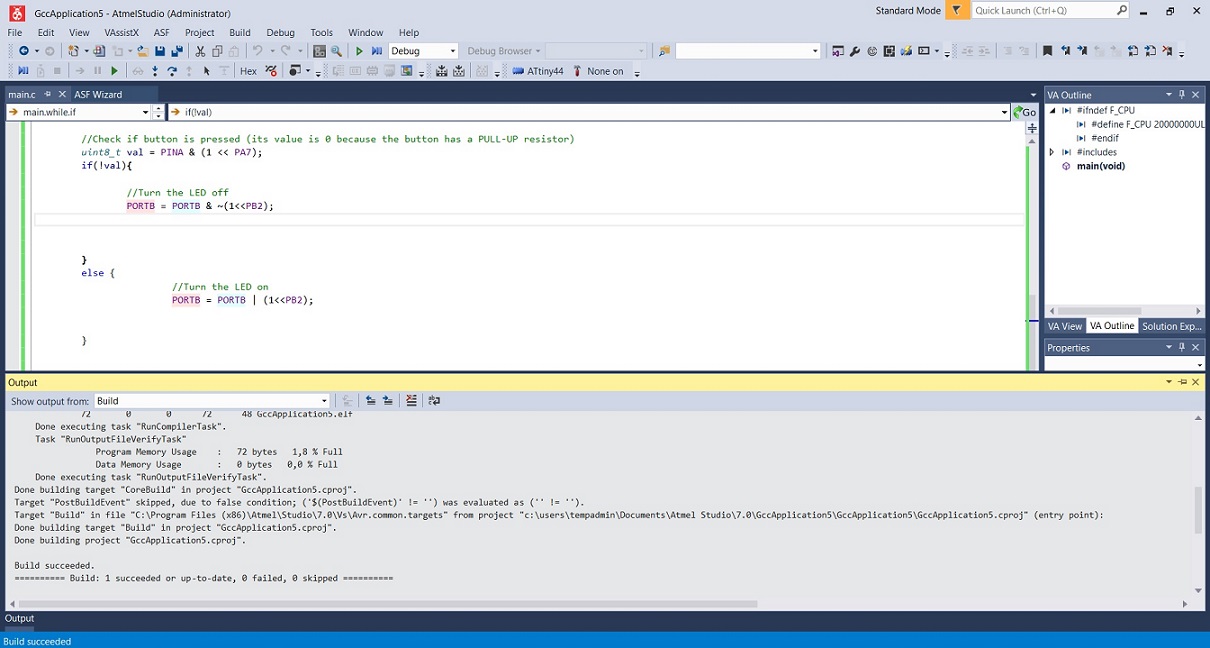Open the Debug menu
The width and height of the screenshot is (1210, 648).
tap(280, 32)
